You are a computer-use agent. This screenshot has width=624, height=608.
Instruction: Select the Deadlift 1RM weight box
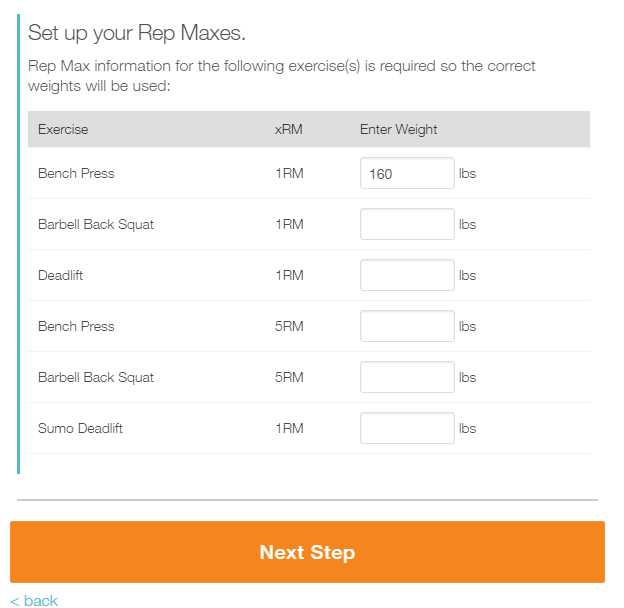[x=407, y=276]
